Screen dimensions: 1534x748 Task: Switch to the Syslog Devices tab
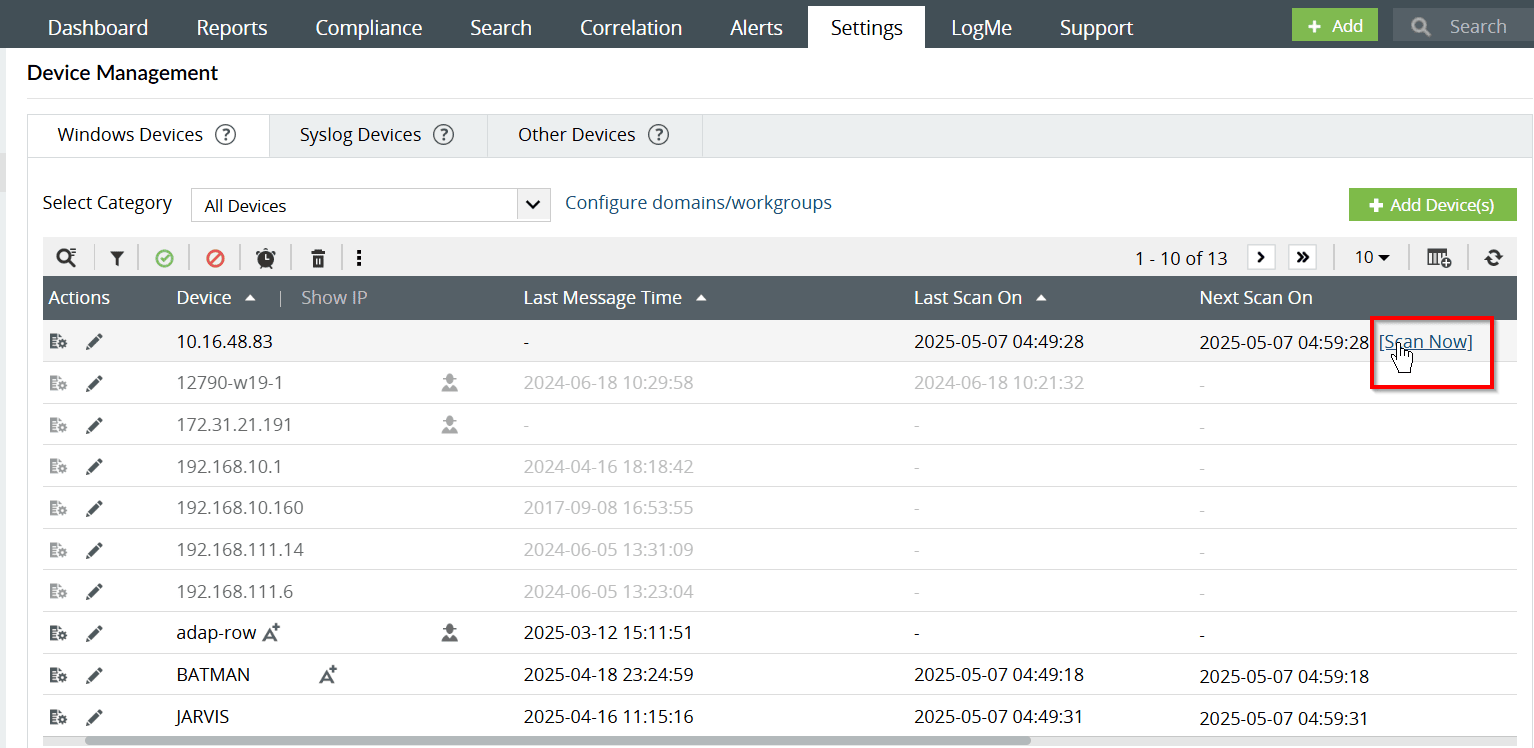pyautogui.click(x=360, y=135)
